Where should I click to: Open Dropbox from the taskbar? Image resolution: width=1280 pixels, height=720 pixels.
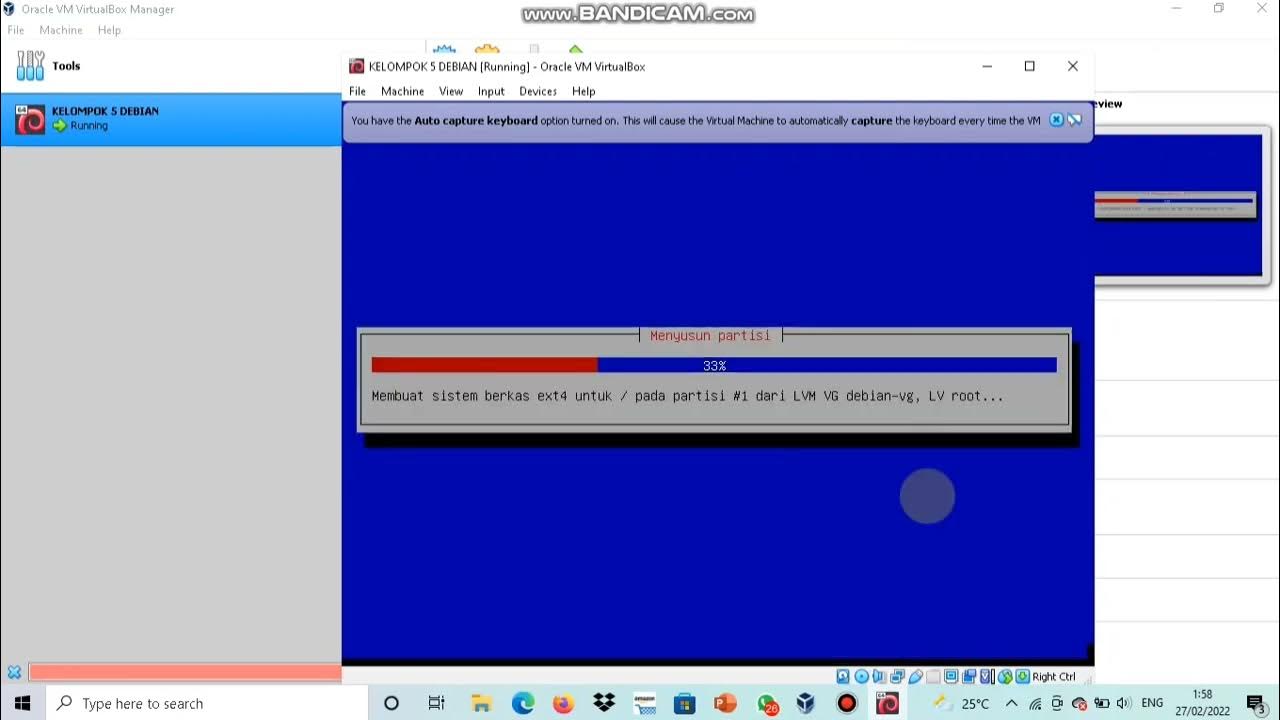tap(604, 703)
